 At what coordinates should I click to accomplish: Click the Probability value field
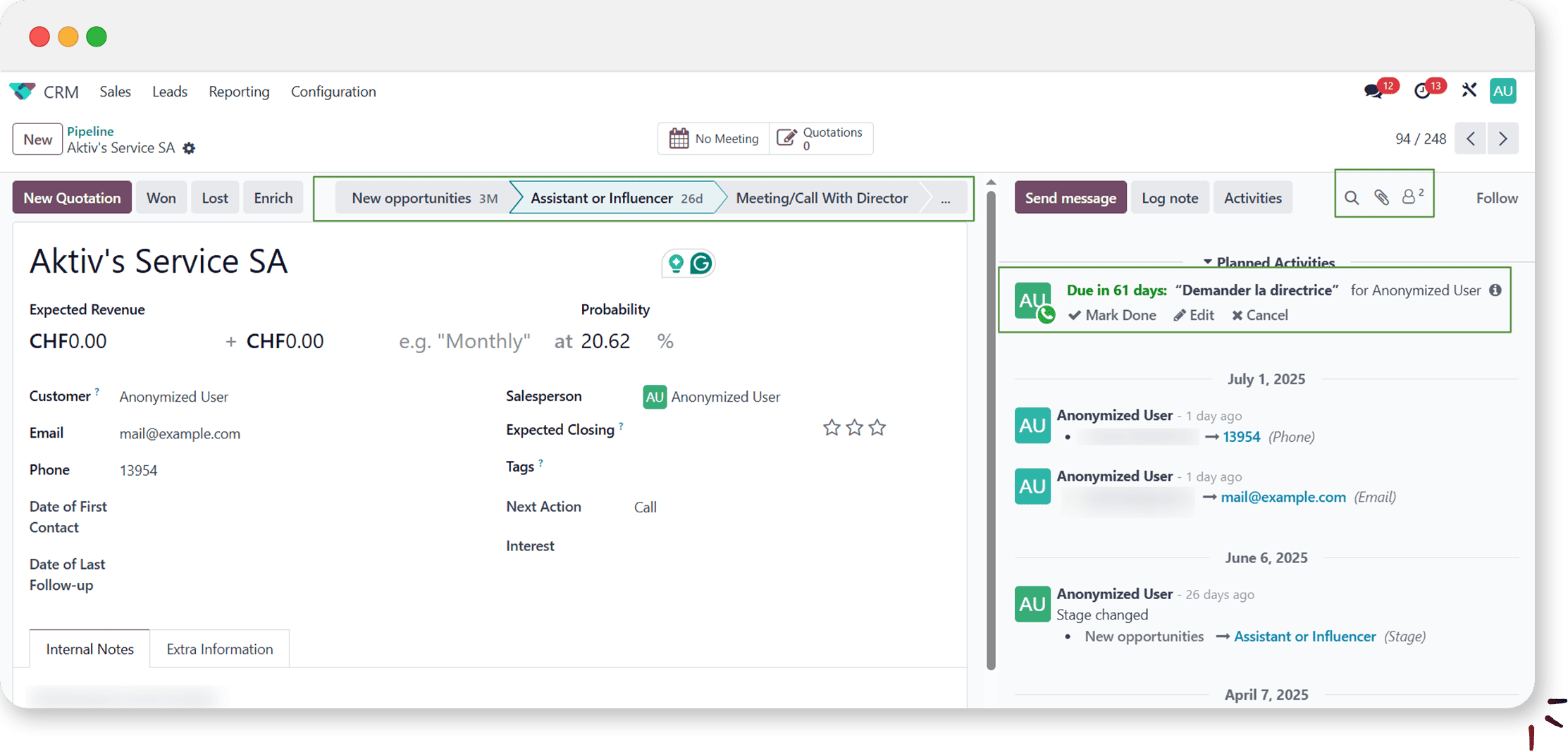pos(605,342)
